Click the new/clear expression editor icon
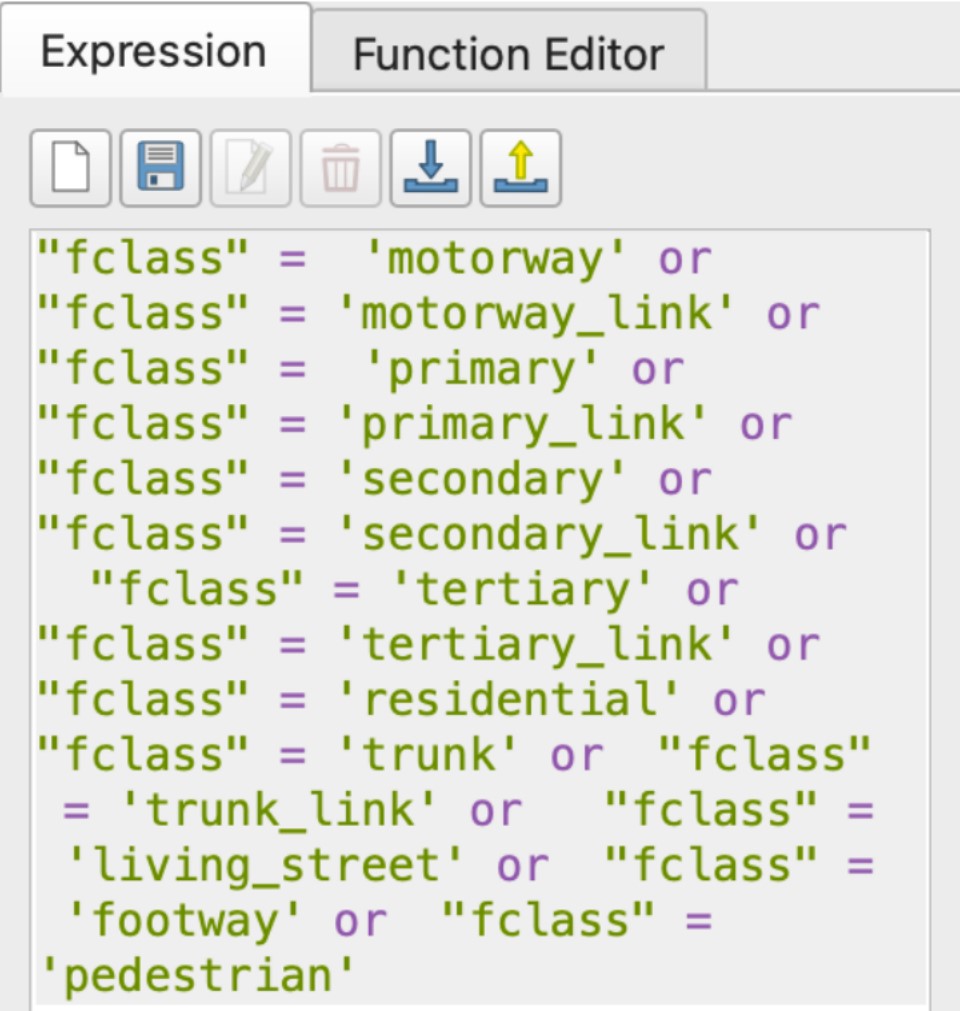The height and width of the screenshot is (1011, 960). coord(70,168)
